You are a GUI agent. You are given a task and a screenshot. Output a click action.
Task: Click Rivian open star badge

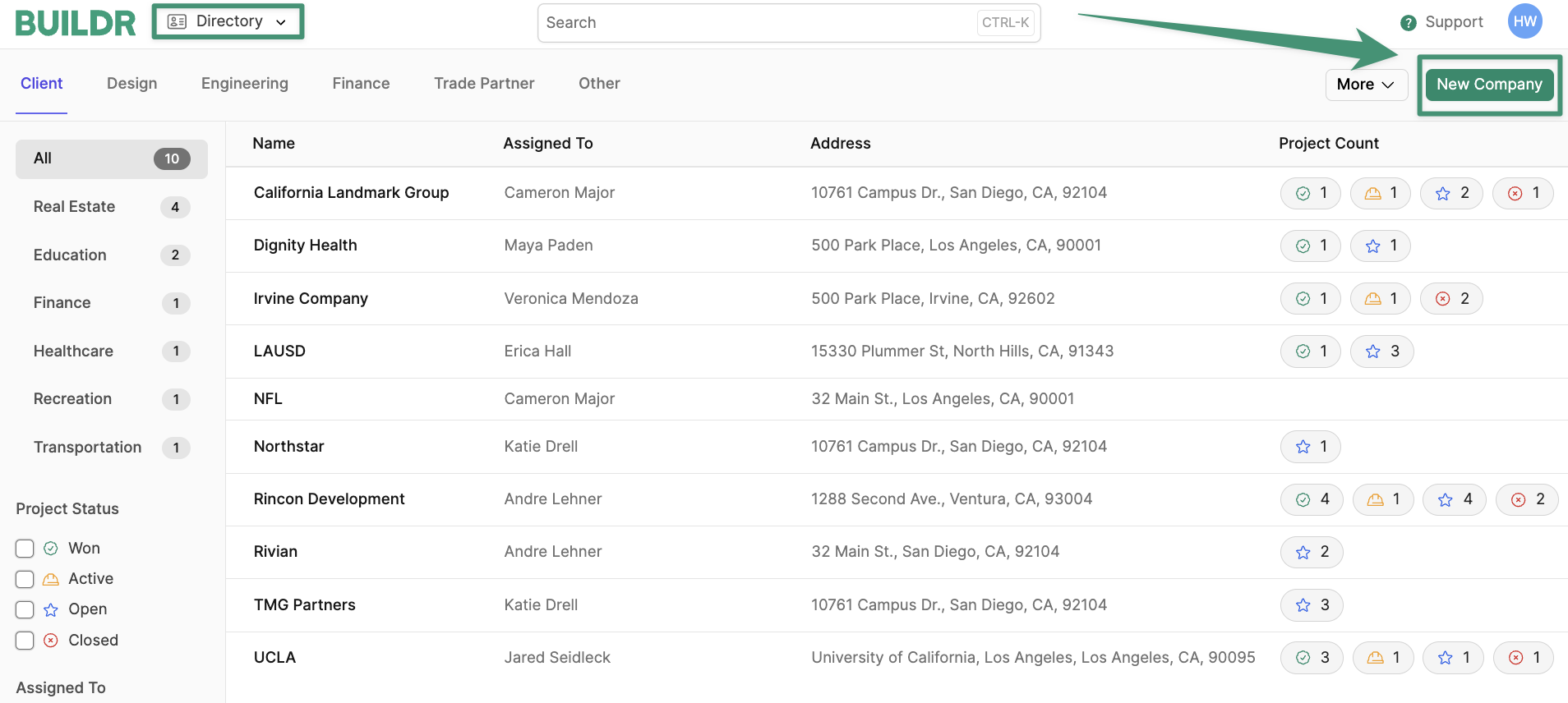click(x=1312, y=552)
